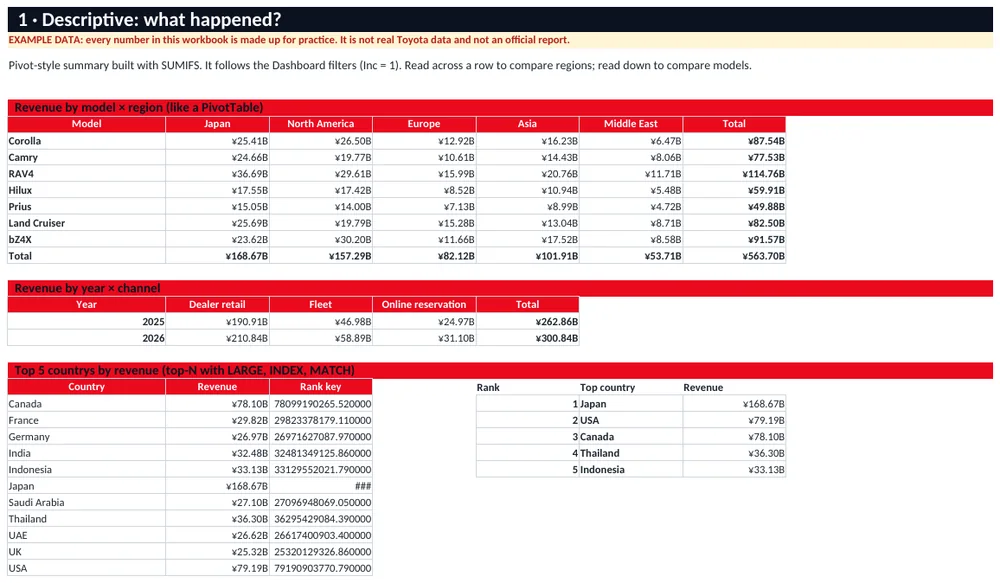Select 'Thailand' in the Top country column

click(631, 453)
